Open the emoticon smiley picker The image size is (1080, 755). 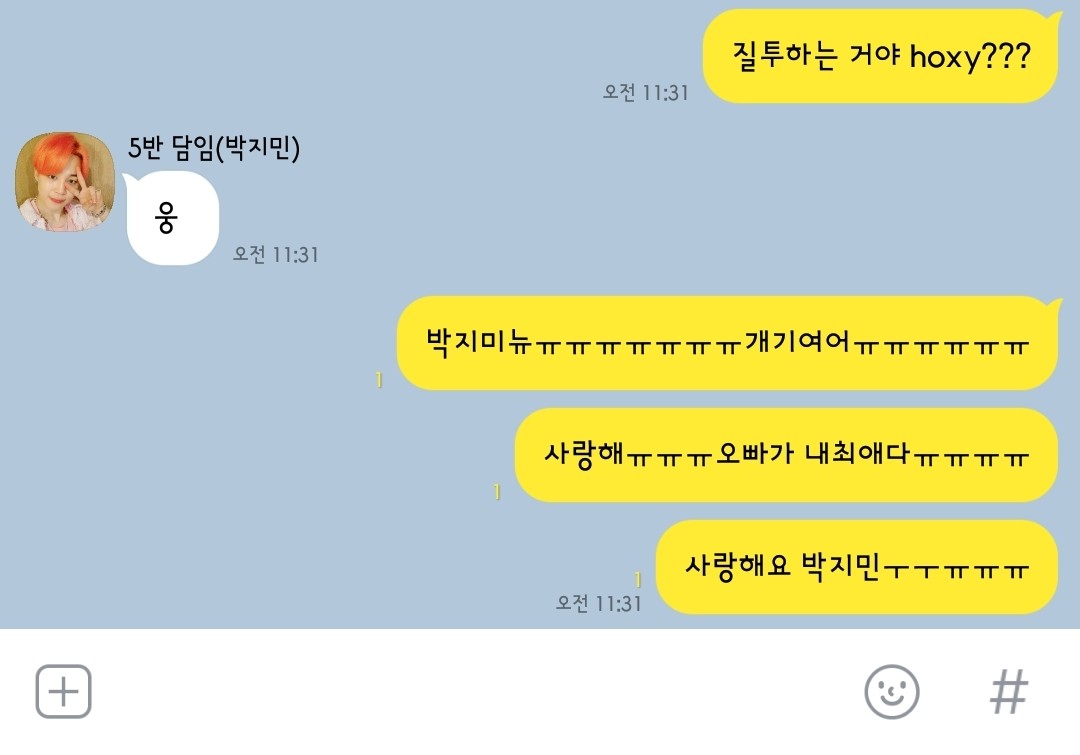tap(892, 692)
